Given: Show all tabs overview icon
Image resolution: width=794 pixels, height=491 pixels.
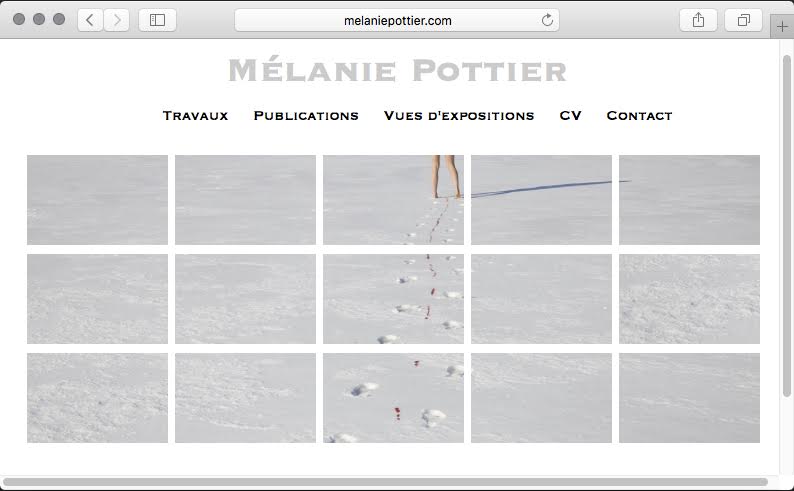Looking at the screenshot, I should point(743,20).
